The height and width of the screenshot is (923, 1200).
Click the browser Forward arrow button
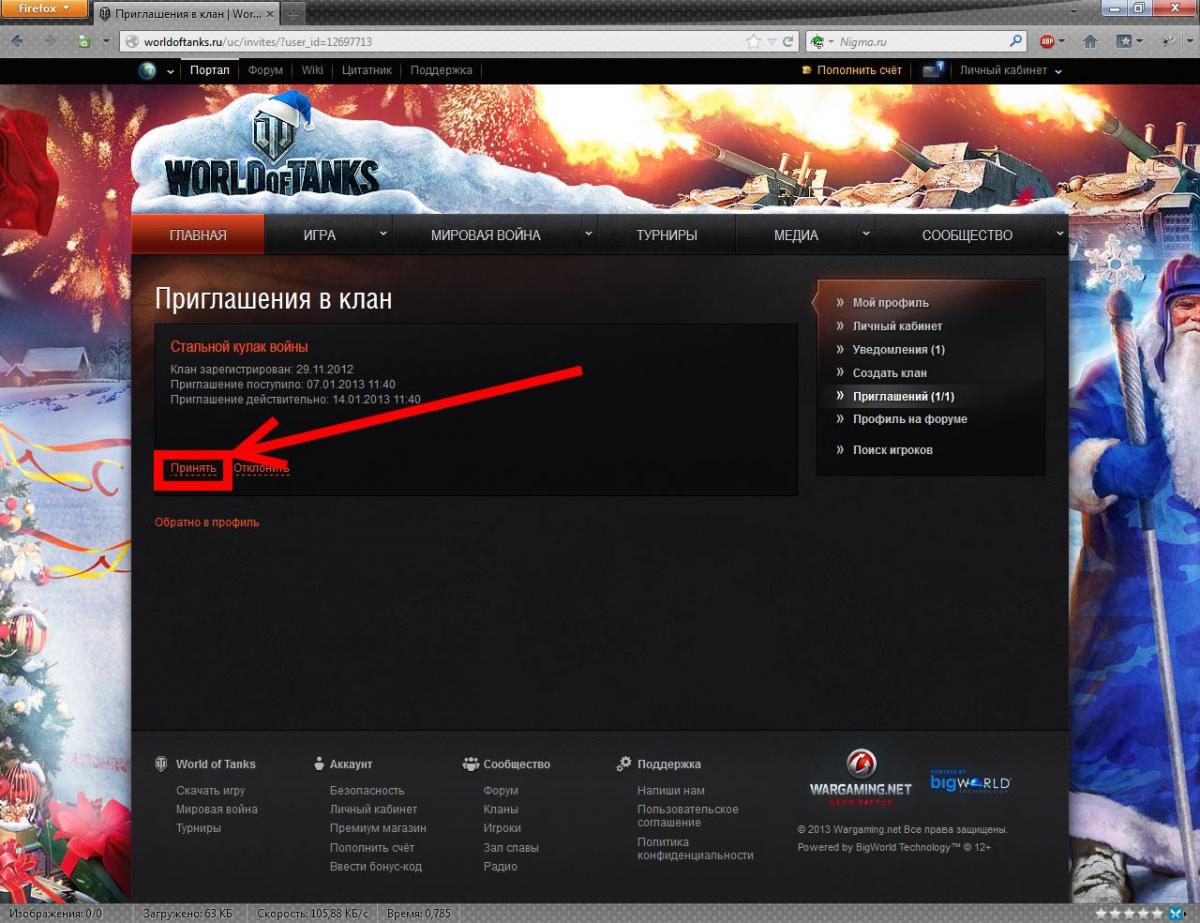click(52, 42)
